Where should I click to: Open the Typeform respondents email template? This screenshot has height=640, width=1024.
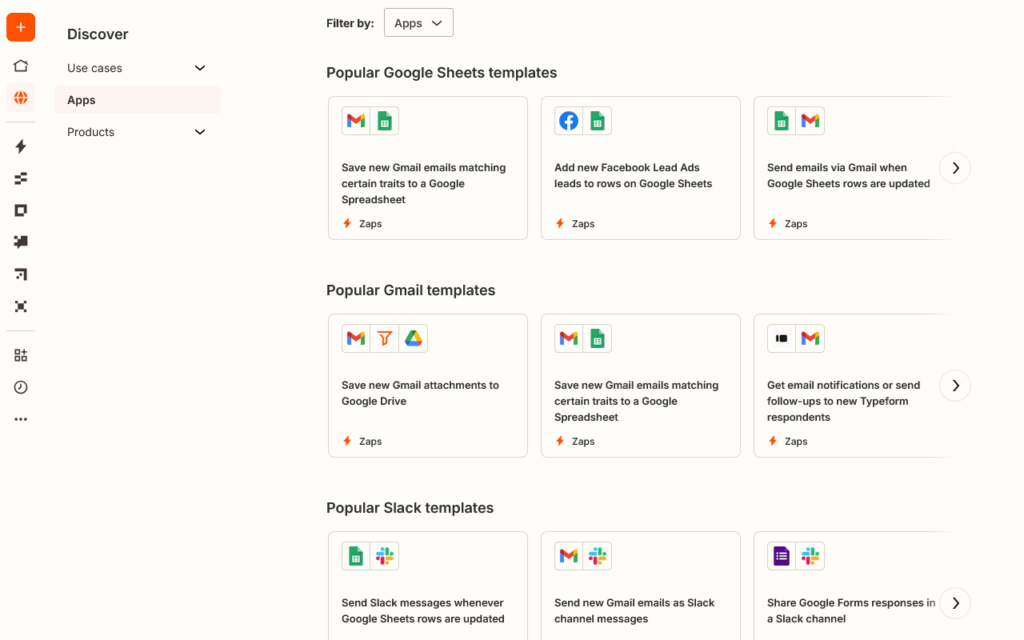click(x=853, y=385)
